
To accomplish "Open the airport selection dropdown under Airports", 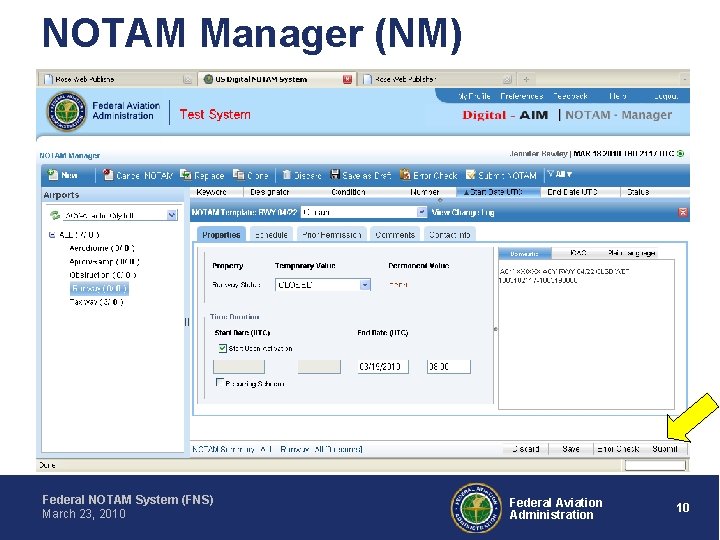I will point(172,215).
